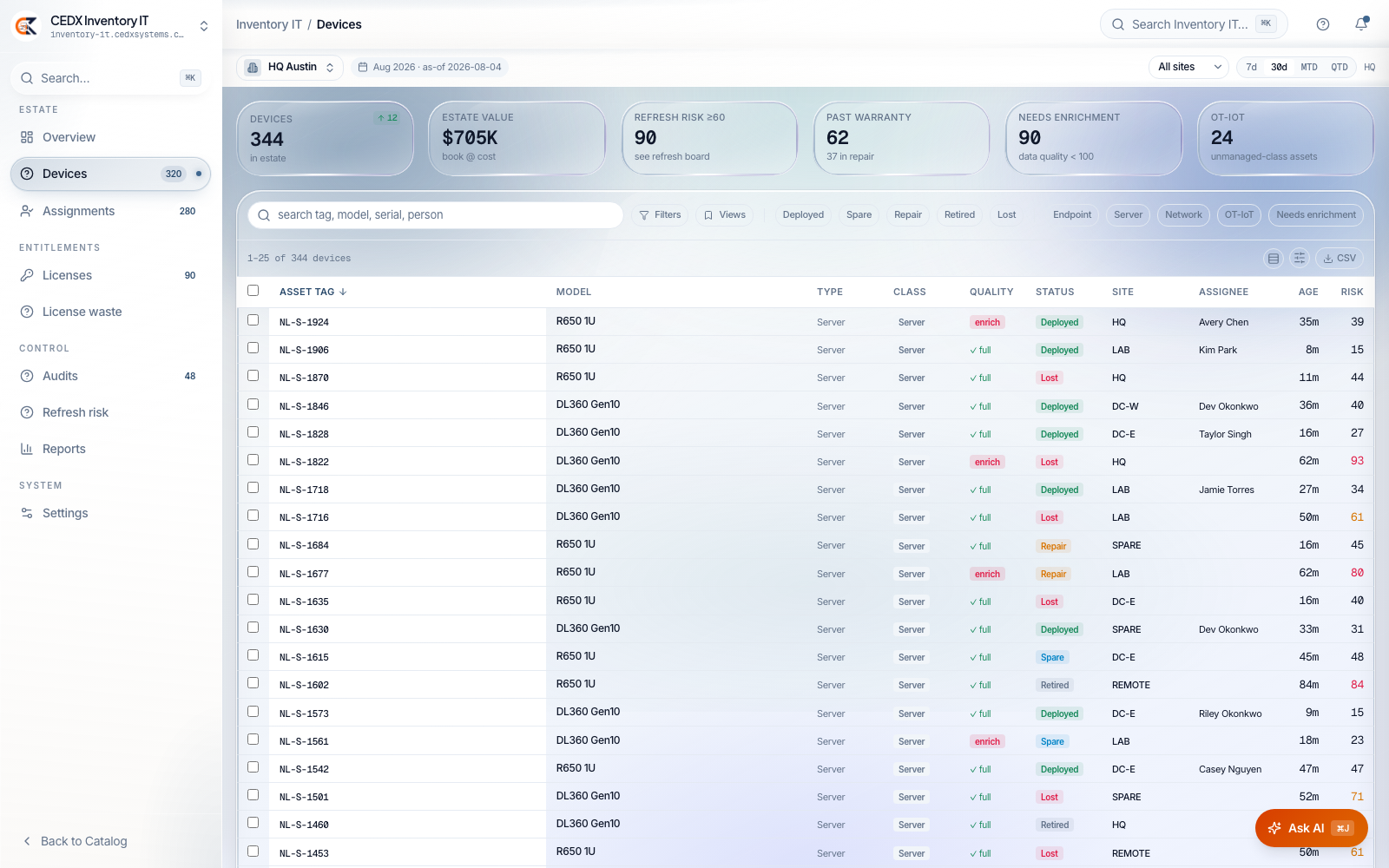
Task: Go to Assignments section
Action: coord(110,211)
